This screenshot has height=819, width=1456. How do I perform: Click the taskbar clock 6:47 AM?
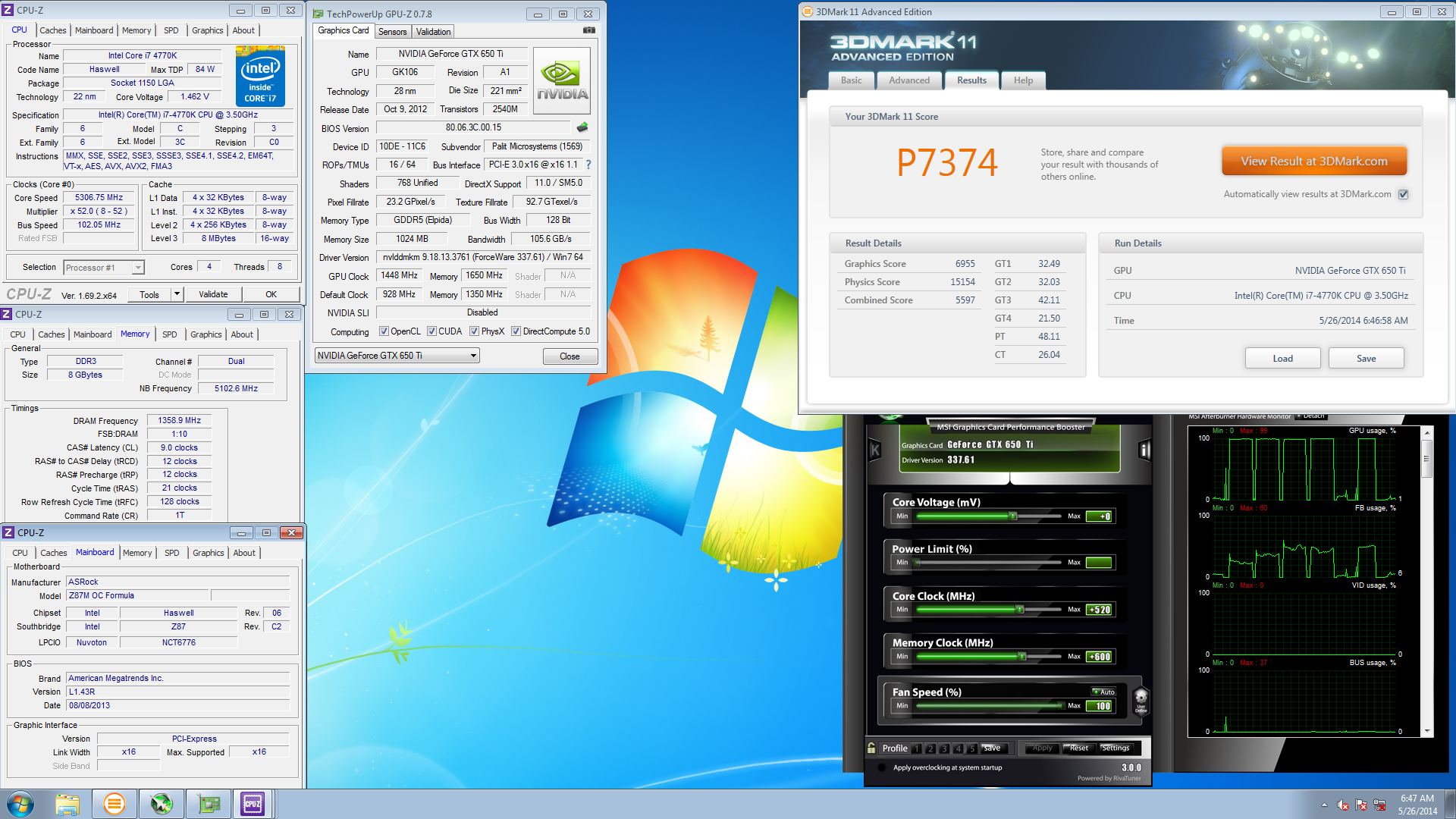[x=1417, y=799]
